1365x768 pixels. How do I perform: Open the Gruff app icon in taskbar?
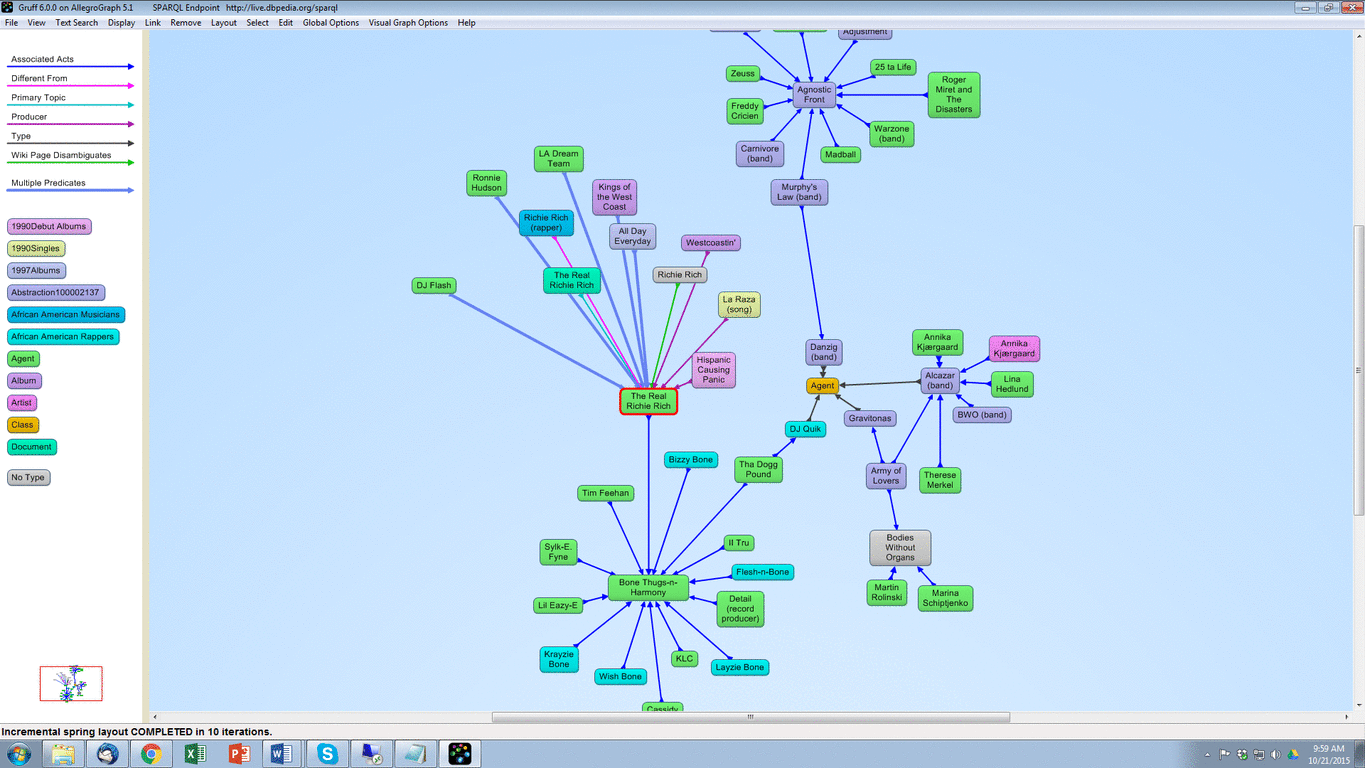tap(460, 754)
